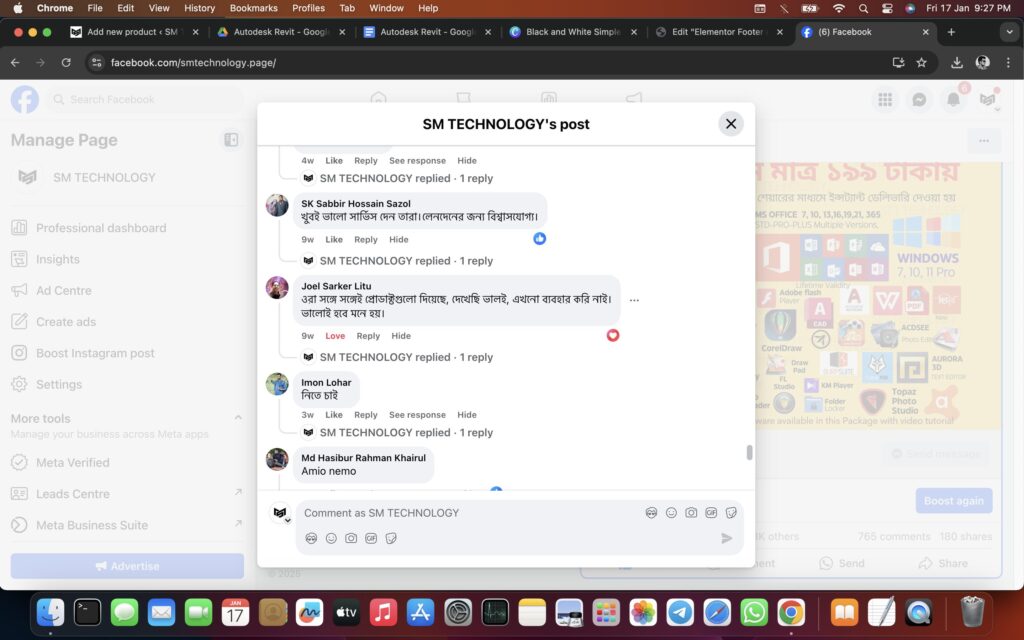Click the send comment arrow icon
Screen dimensions: 1024x640
(727, 538)
